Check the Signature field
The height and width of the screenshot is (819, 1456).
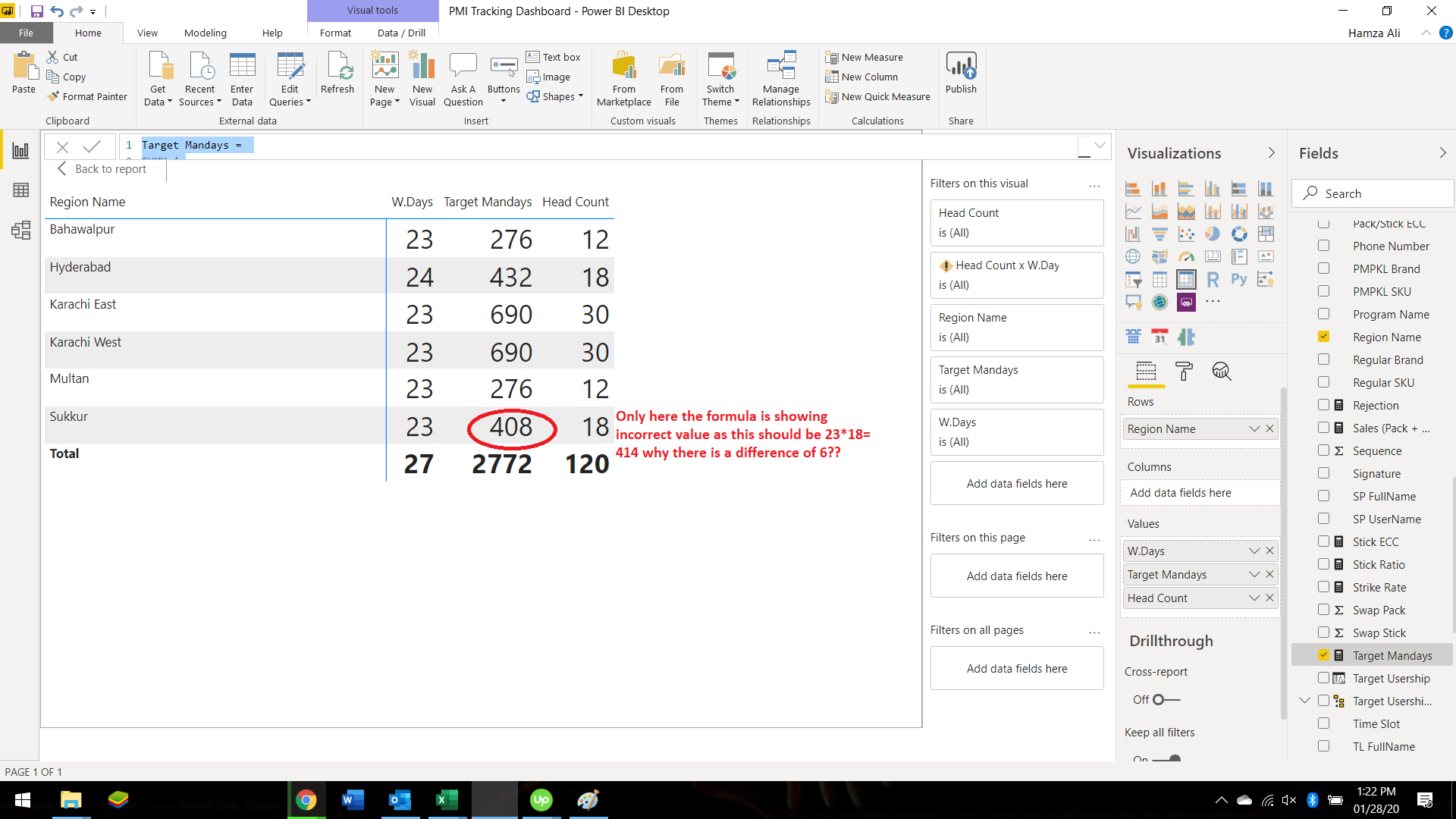(1323, 472)
